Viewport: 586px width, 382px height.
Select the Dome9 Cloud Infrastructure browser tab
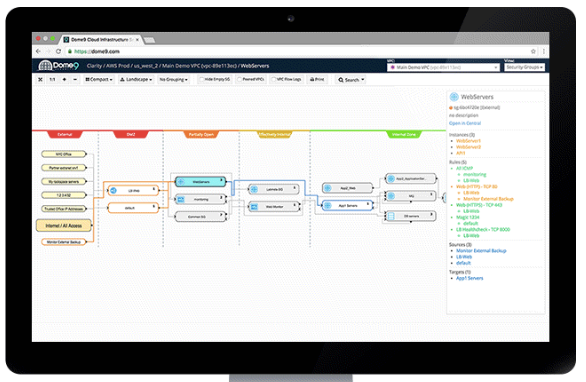(101, 39)
